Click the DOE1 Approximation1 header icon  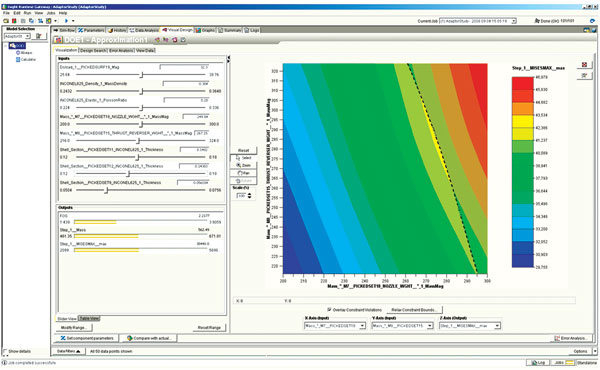coord(58,40)
